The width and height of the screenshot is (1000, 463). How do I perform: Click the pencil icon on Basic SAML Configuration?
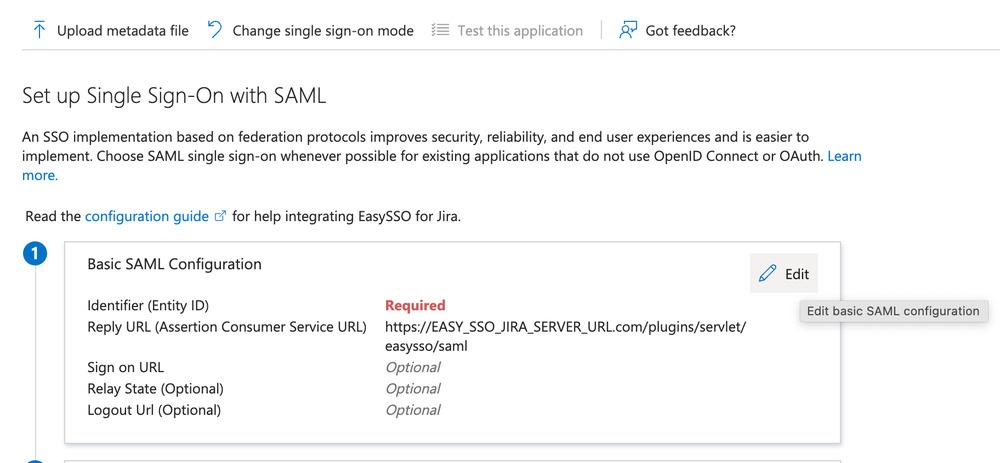click(768, 274)
